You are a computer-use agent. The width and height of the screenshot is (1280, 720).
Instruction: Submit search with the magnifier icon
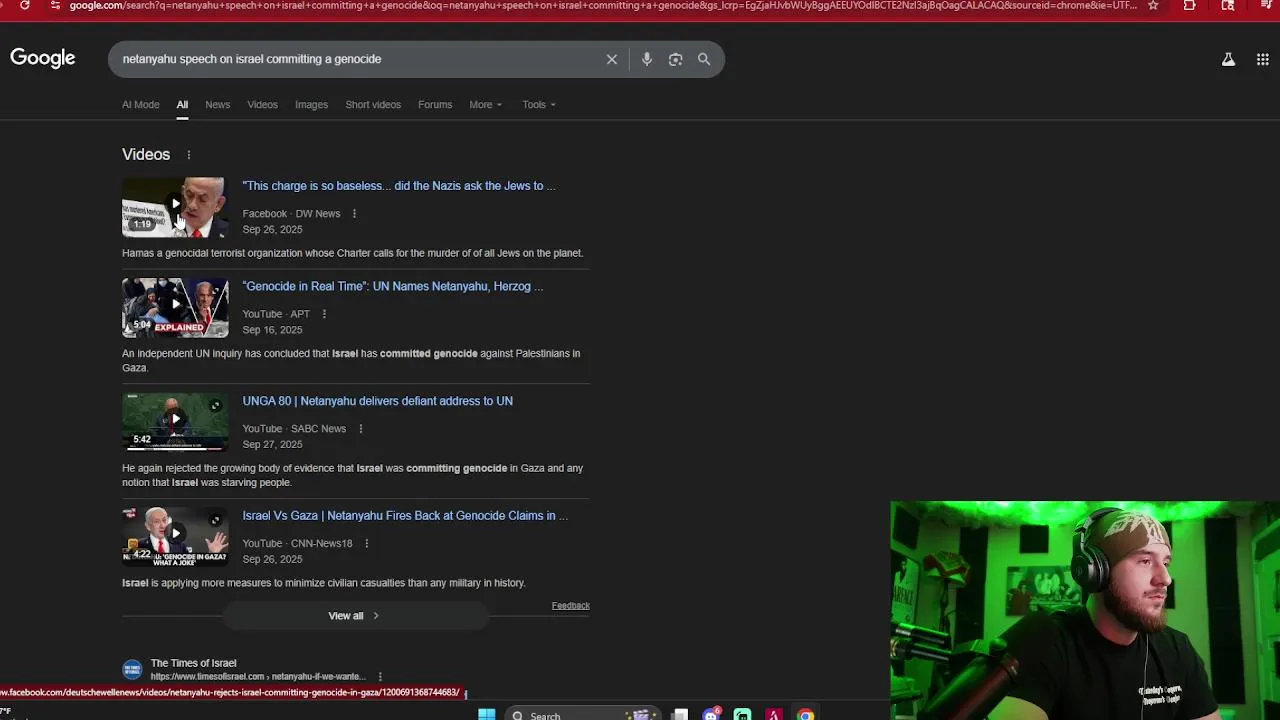pos(704,59)
